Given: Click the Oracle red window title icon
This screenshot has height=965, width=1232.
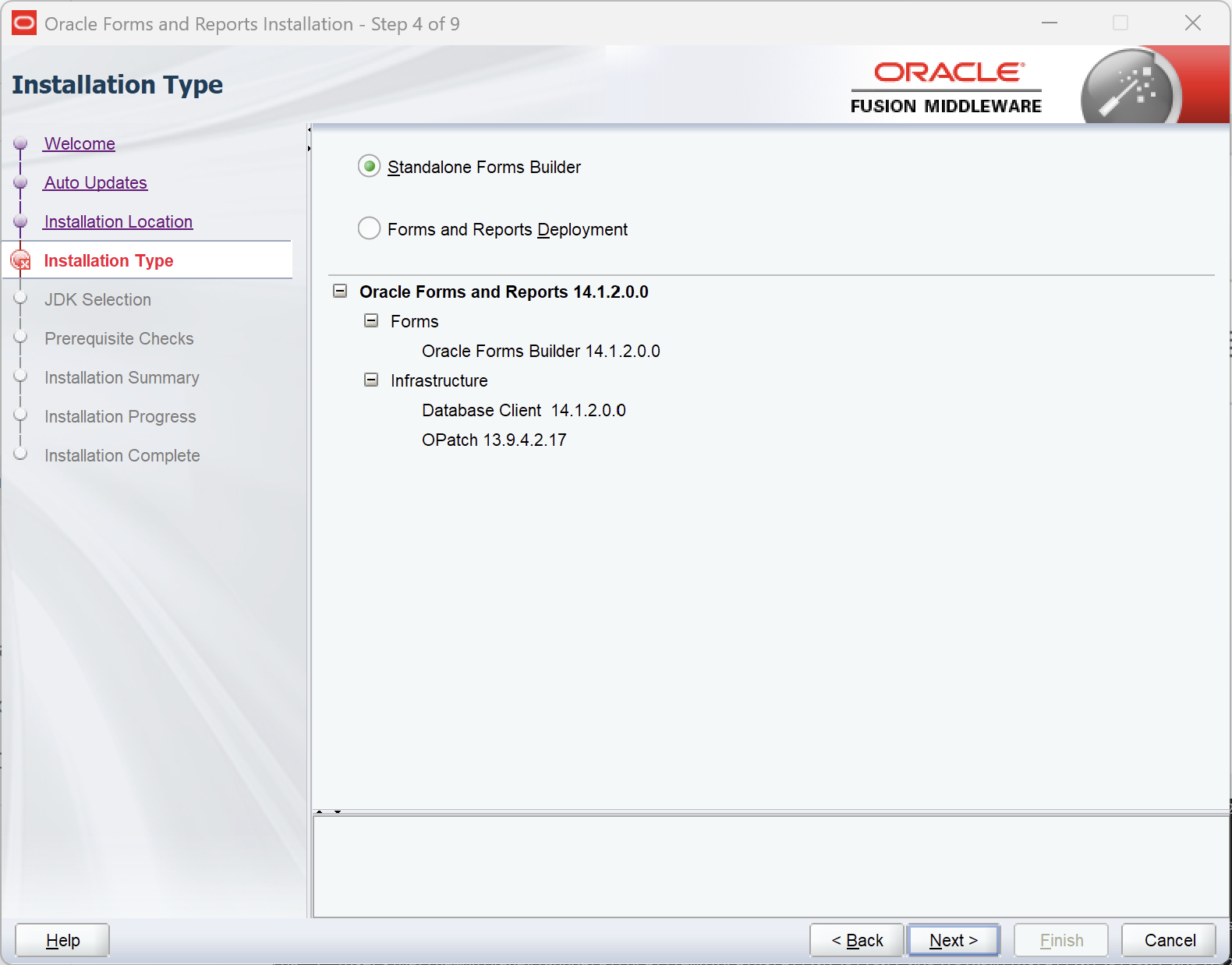Looking at the screenshot, I should coord(24,23).
